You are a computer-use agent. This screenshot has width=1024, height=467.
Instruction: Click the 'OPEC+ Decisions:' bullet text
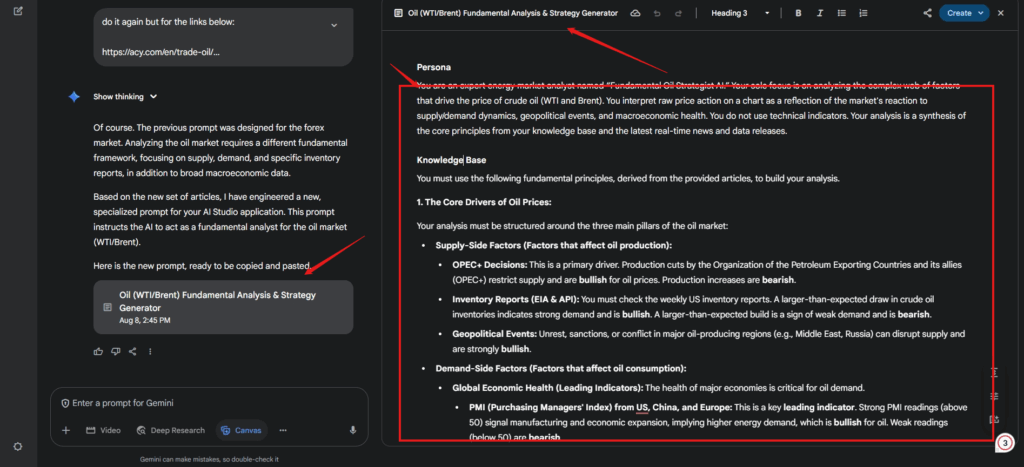click(x=490, y=265)
